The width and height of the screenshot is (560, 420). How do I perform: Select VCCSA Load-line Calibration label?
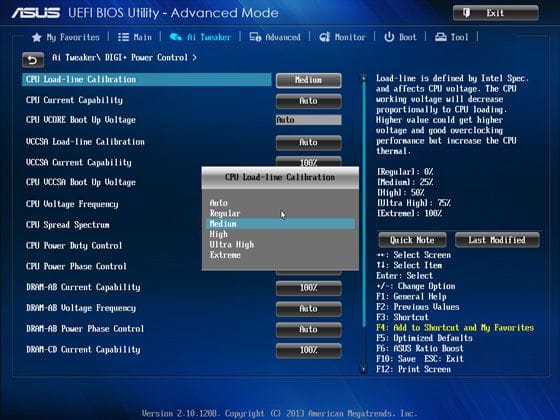(85, 142)
